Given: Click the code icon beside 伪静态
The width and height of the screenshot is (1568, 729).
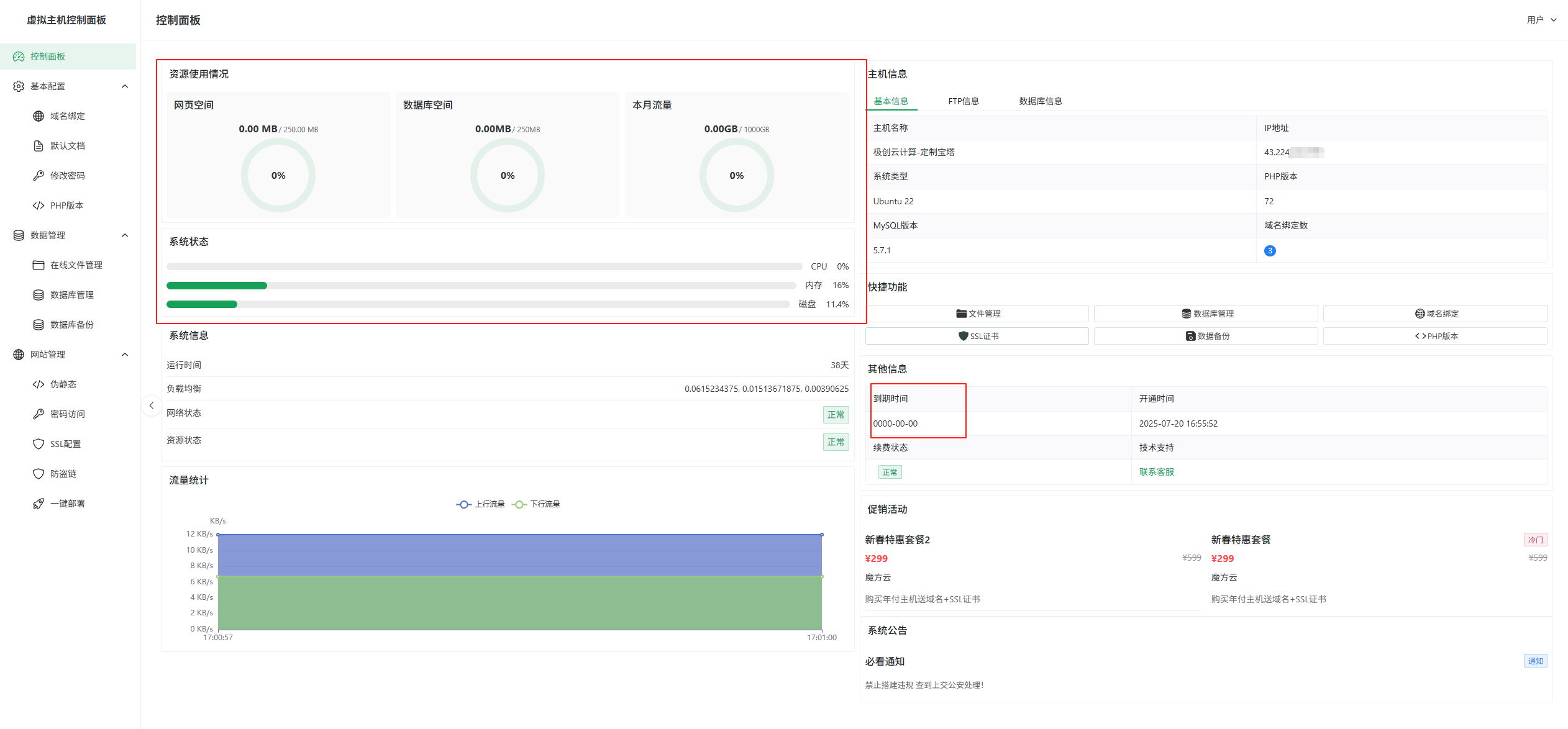Looking at the screenshot, I should pos(39,384).
